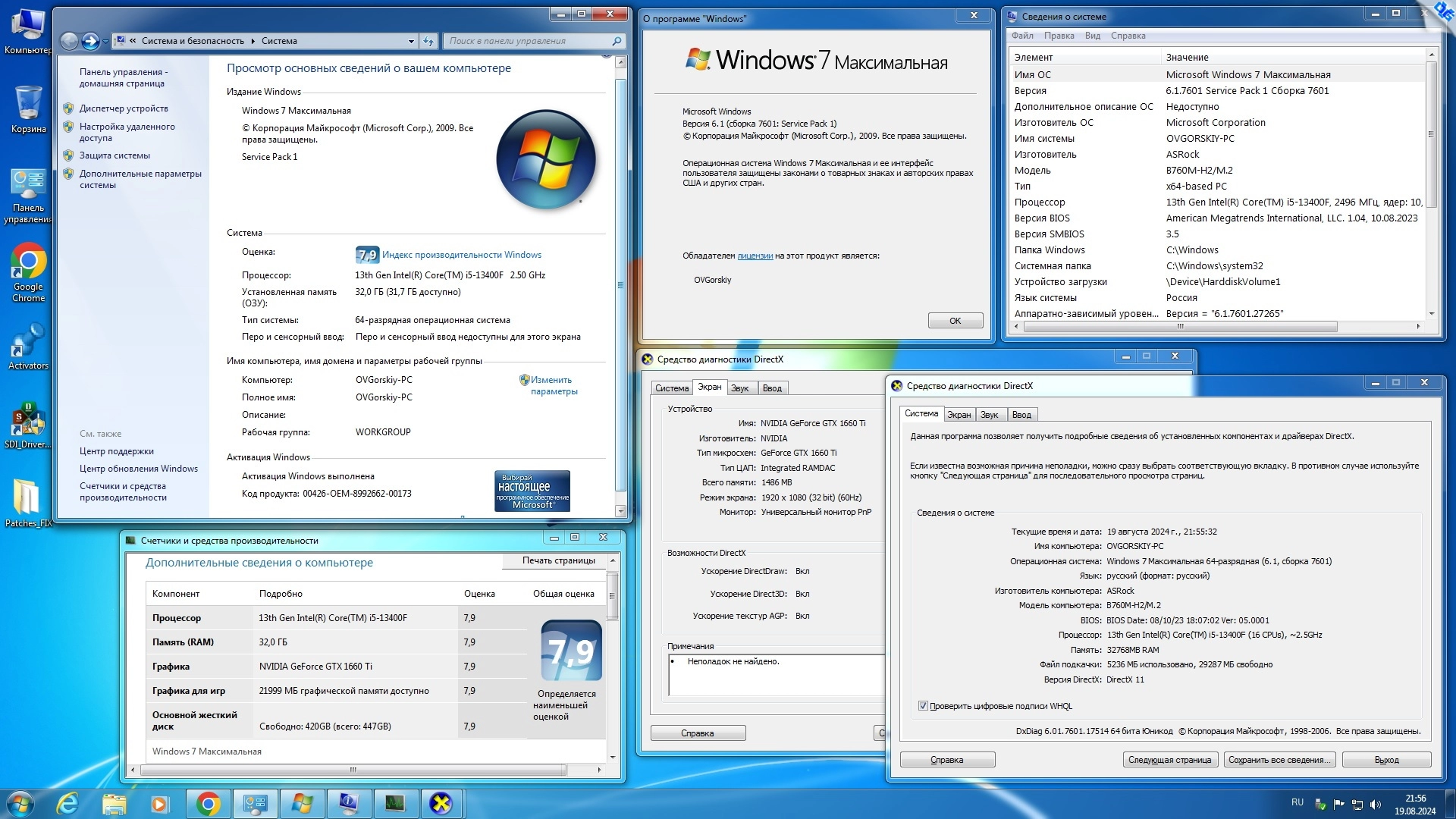Viewport: 1456px width, 819px height.
Task: Click the DirectX diagnostics taskbar icon
Action: [x=441, y=803]
